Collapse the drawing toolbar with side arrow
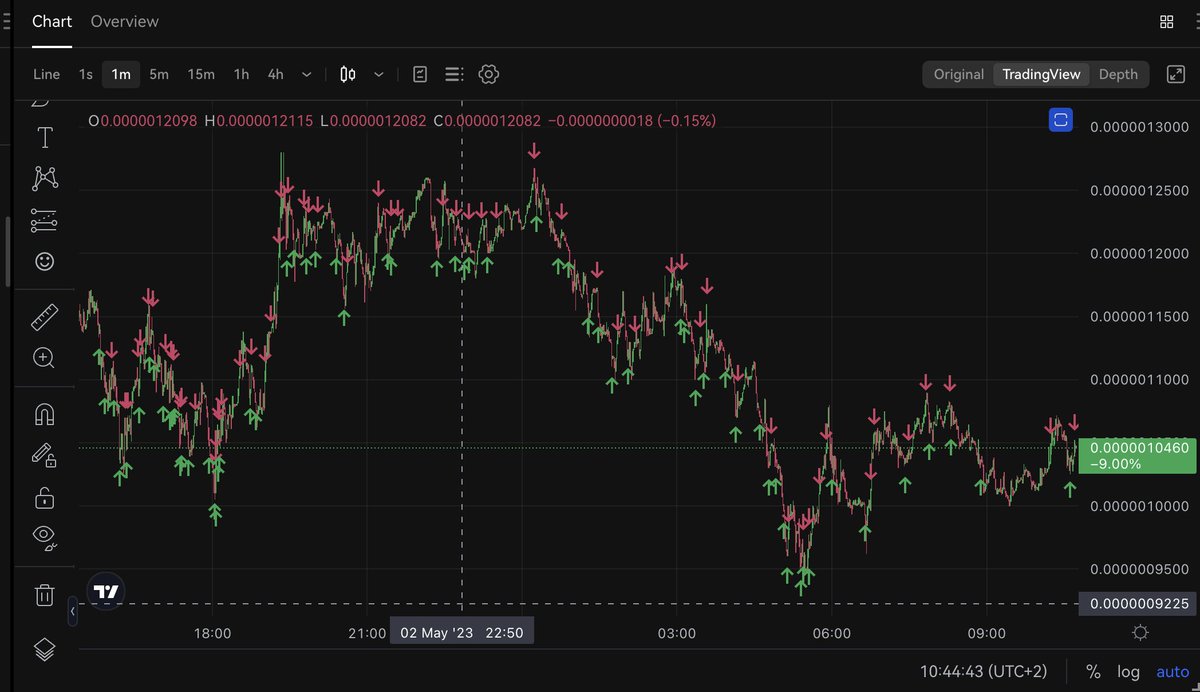 point(72,611)
